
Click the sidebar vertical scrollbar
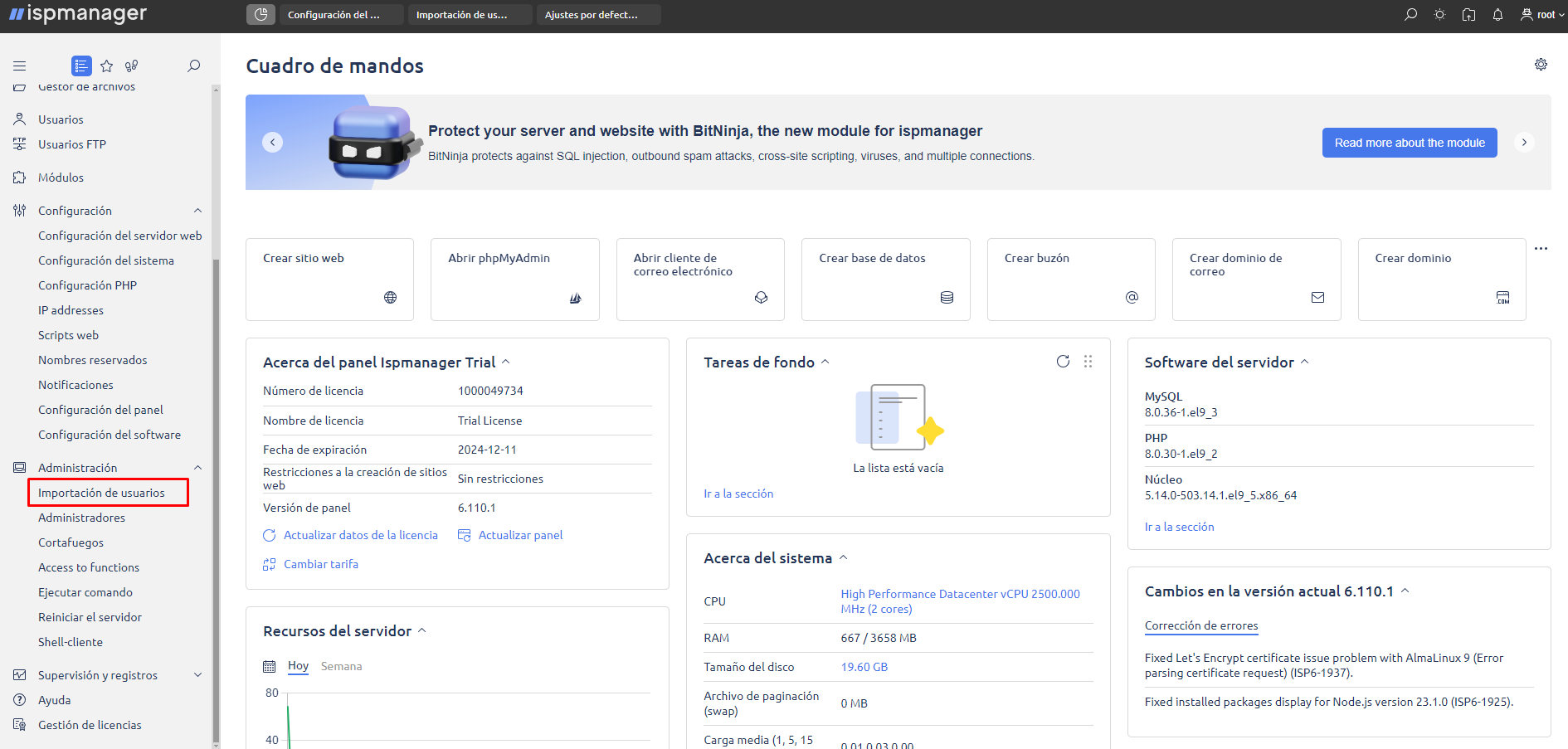point(216,500)
